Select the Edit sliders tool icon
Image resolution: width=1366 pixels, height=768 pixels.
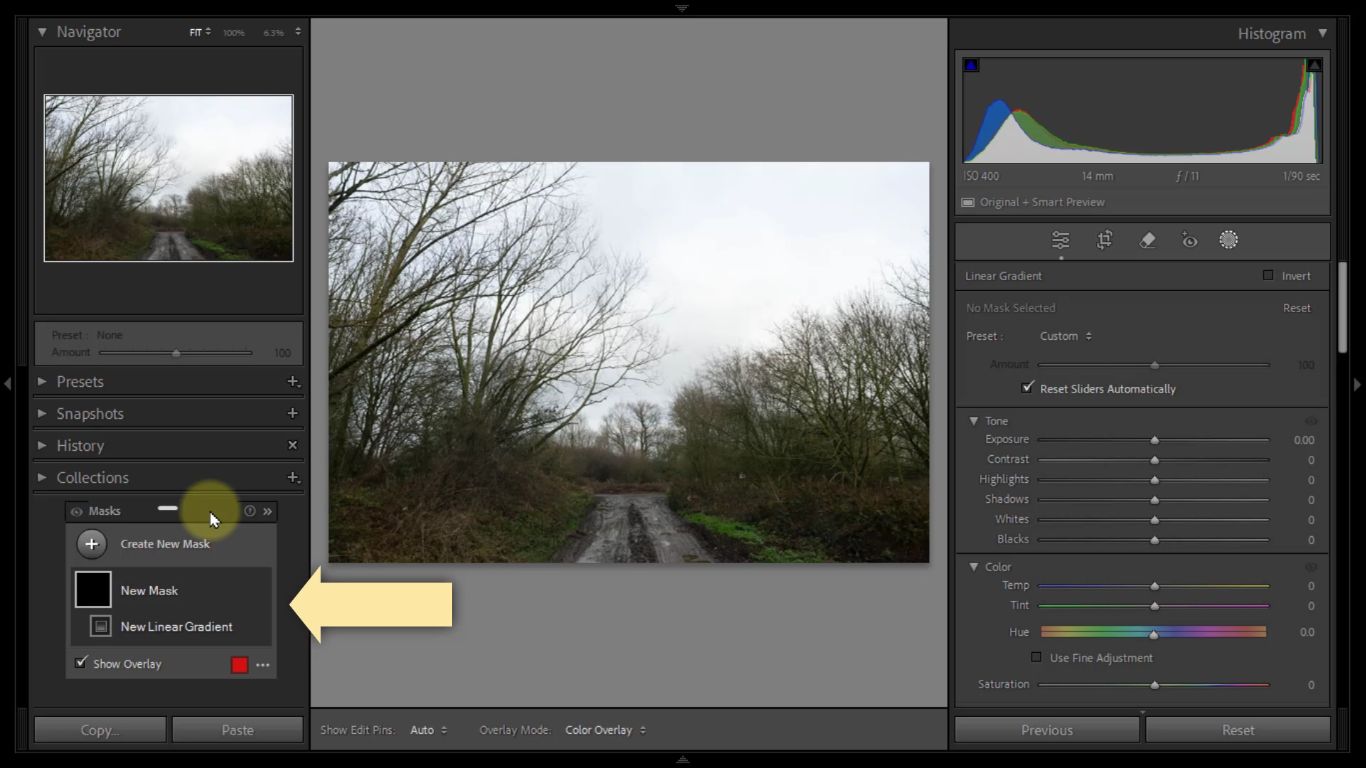(x=1060, y=240)
